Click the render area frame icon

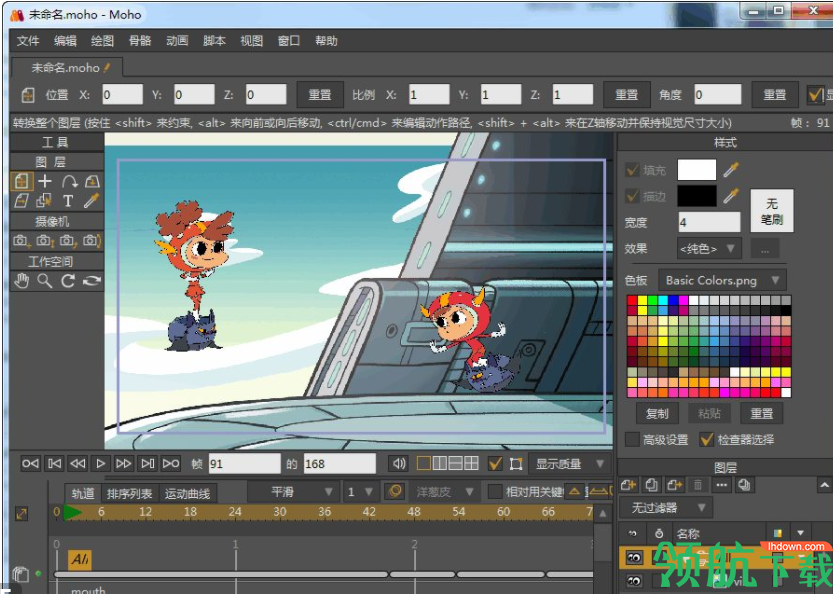pyautogui.click(x=516, y=464)
